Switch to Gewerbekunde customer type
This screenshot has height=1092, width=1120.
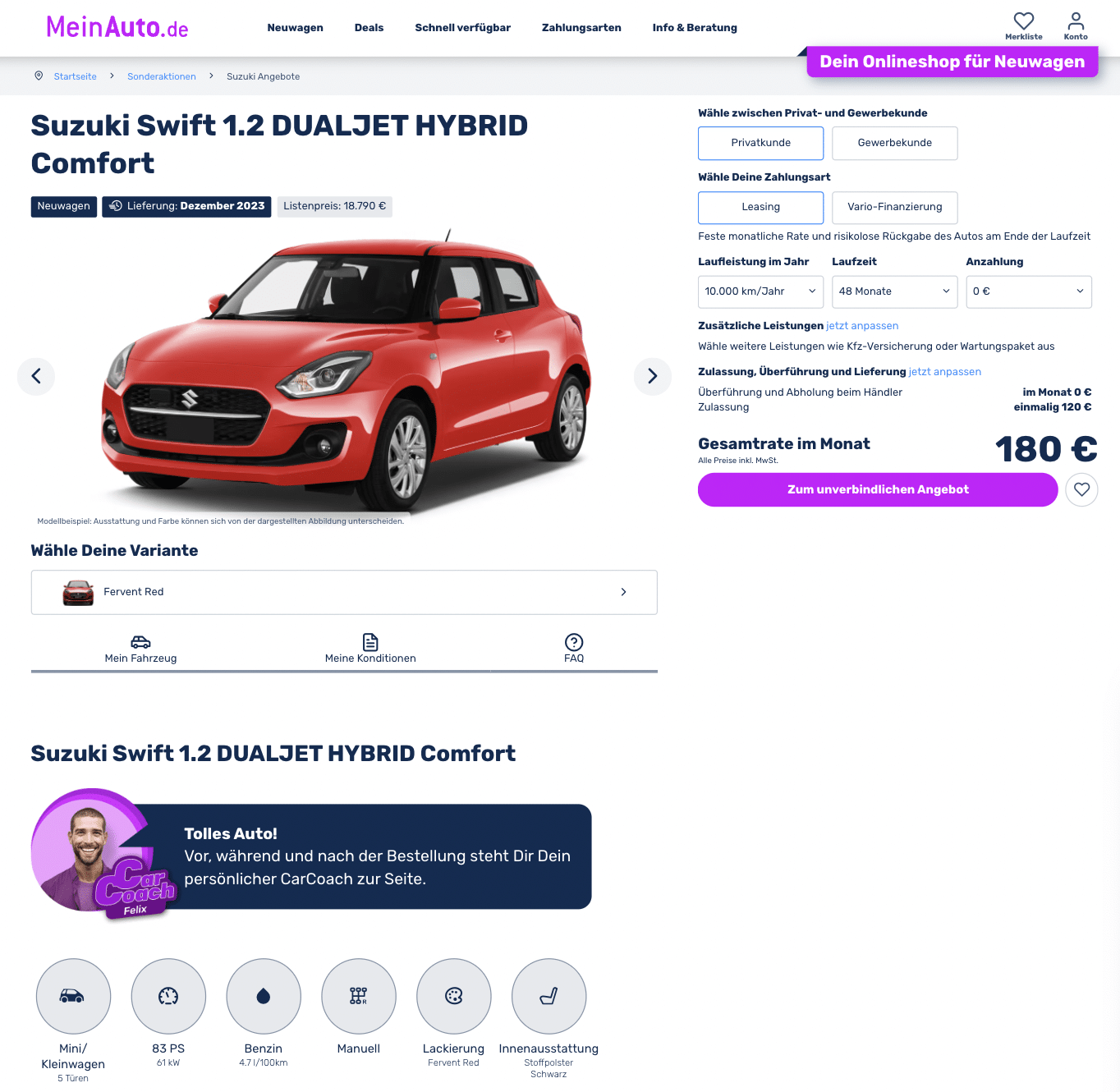[895, 143]
